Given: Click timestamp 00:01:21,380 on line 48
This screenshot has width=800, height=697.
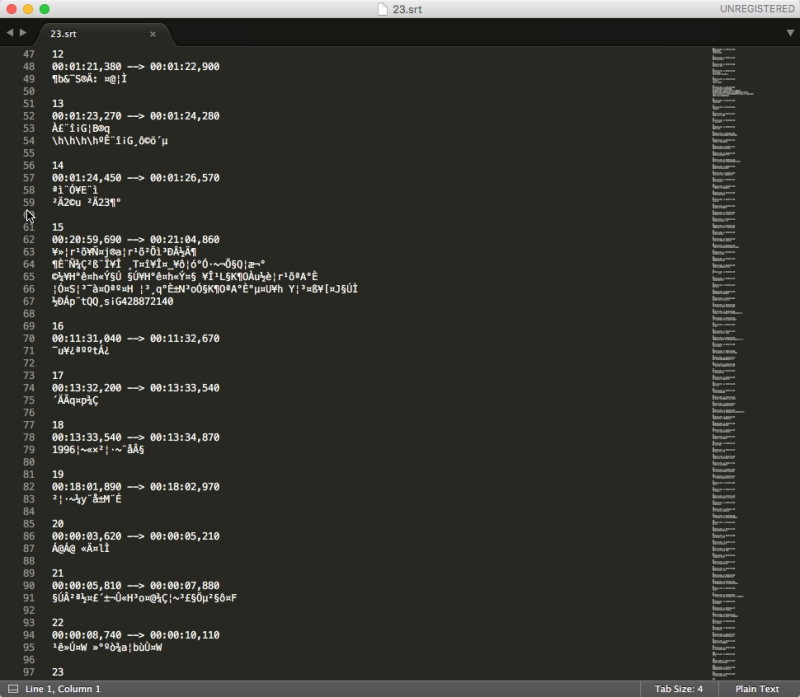Looking at the screenshot, I should 87,66.
